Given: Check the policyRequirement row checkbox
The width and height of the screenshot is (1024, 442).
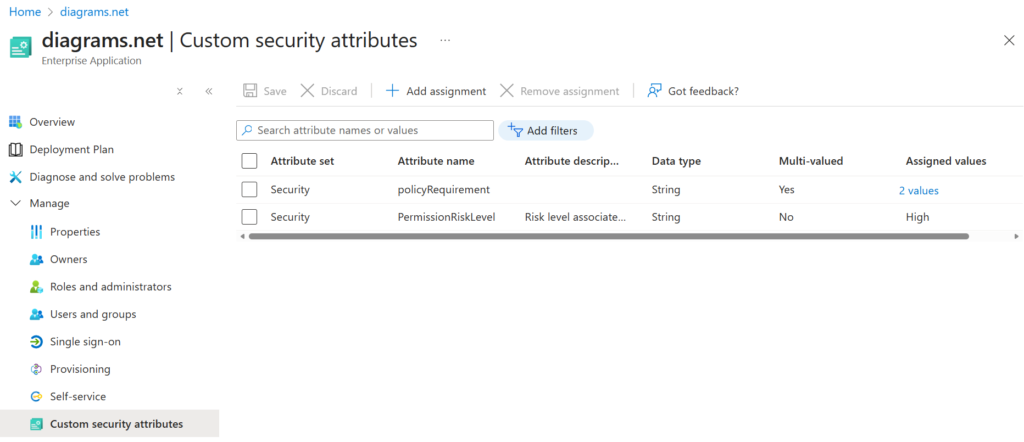Looking at the screenshot, I should click(x=250, y=190).
